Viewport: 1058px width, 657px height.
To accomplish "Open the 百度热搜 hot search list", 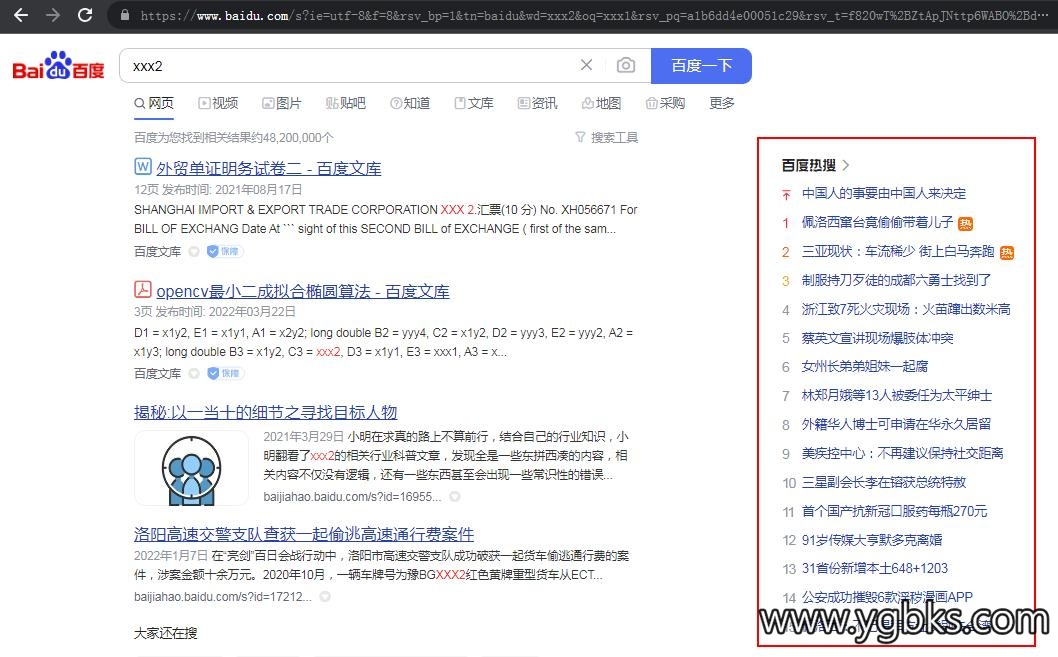I will point(815,165).
